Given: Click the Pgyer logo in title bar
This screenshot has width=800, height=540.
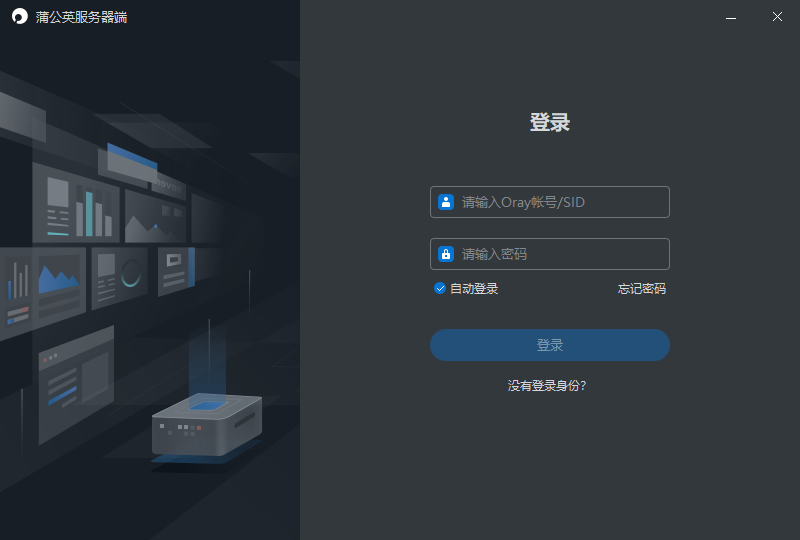Looking at the screenshot, I should [x=19, y=16].
